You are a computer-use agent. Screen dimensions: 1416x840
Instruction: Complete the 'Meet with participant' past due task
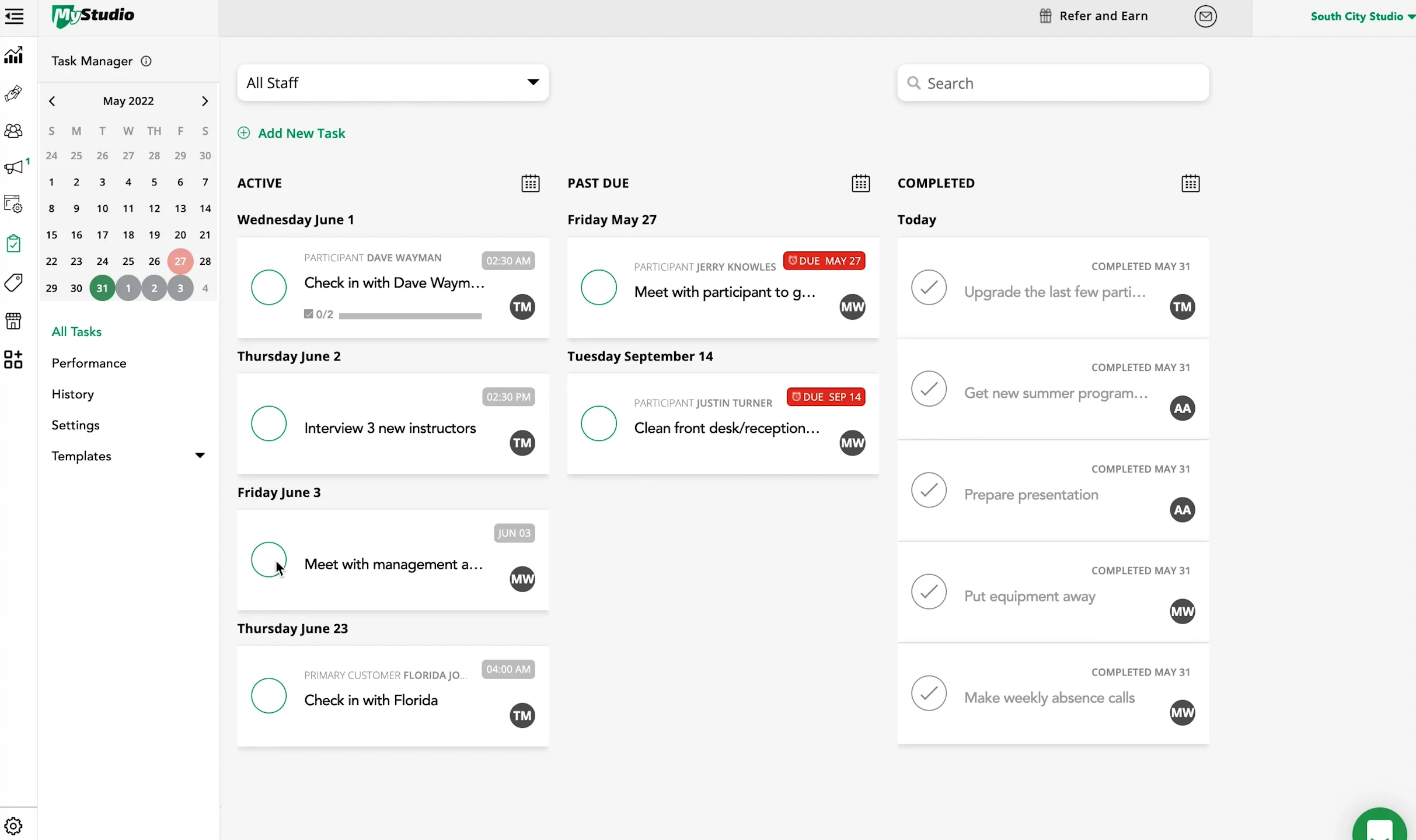(x=598, y=287)
